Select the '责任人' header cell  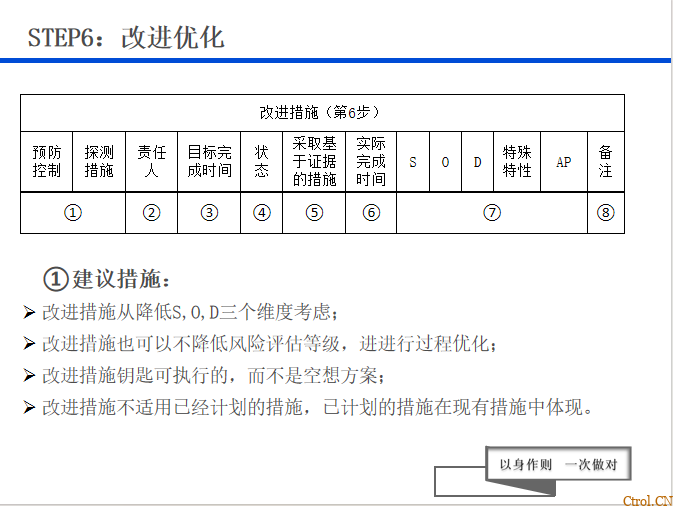(151, 161)
